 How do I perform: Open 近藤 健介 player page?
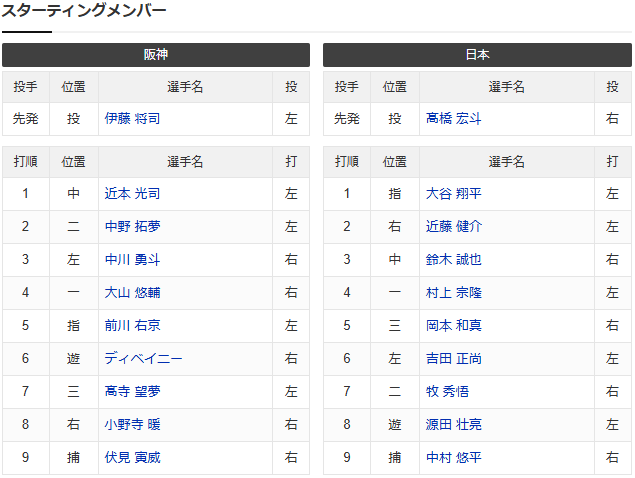[x=453, y=227]
